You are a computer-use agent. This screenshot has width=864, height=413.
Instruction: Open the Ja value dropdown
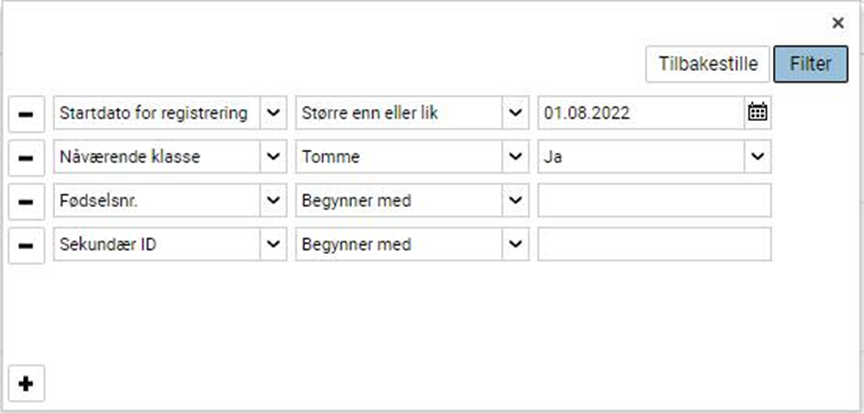(757, 157)
